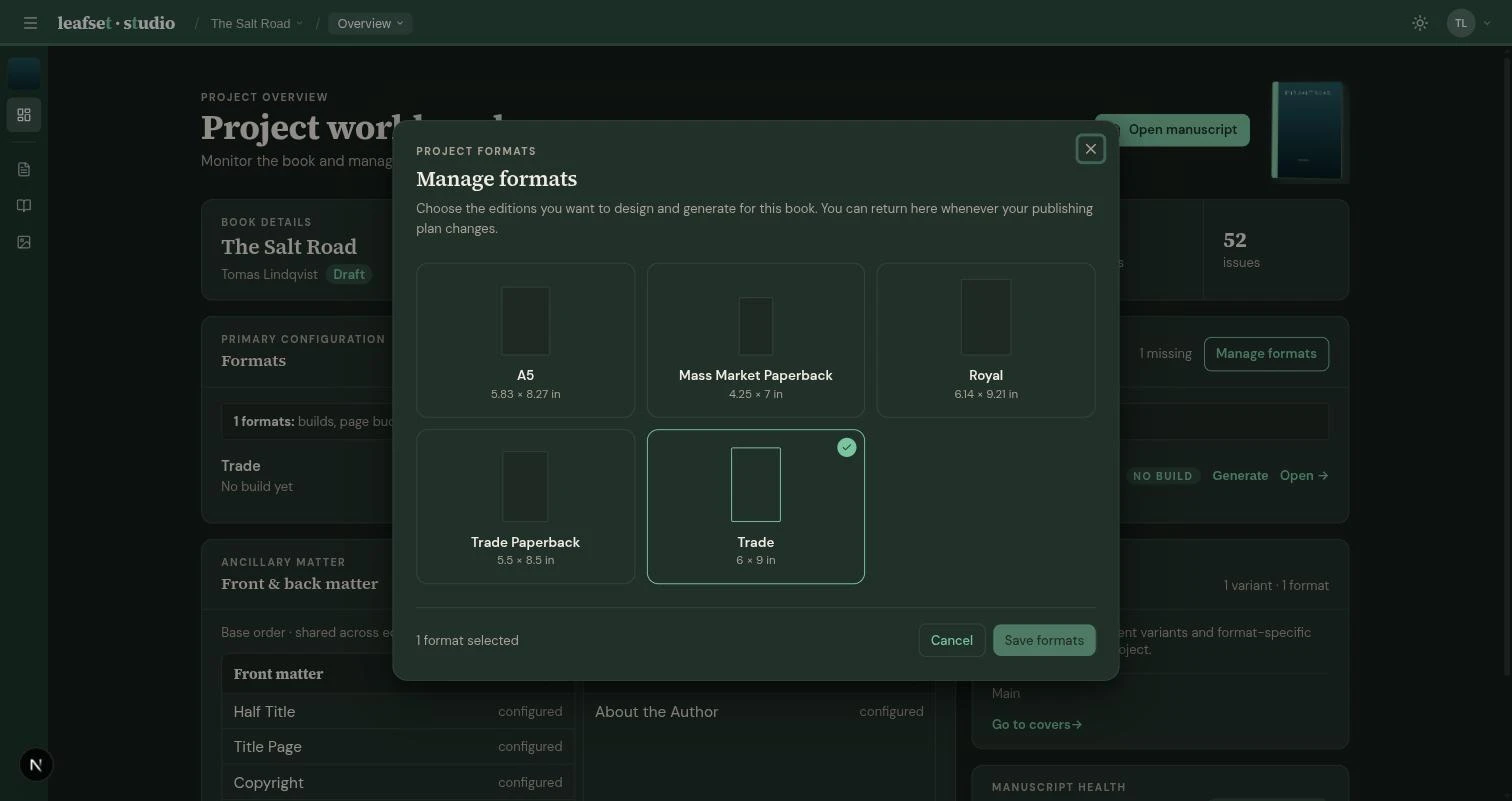Select the Trade Paperback format card
Viewport: 1512px width, 801px height.
coord(526,506)
